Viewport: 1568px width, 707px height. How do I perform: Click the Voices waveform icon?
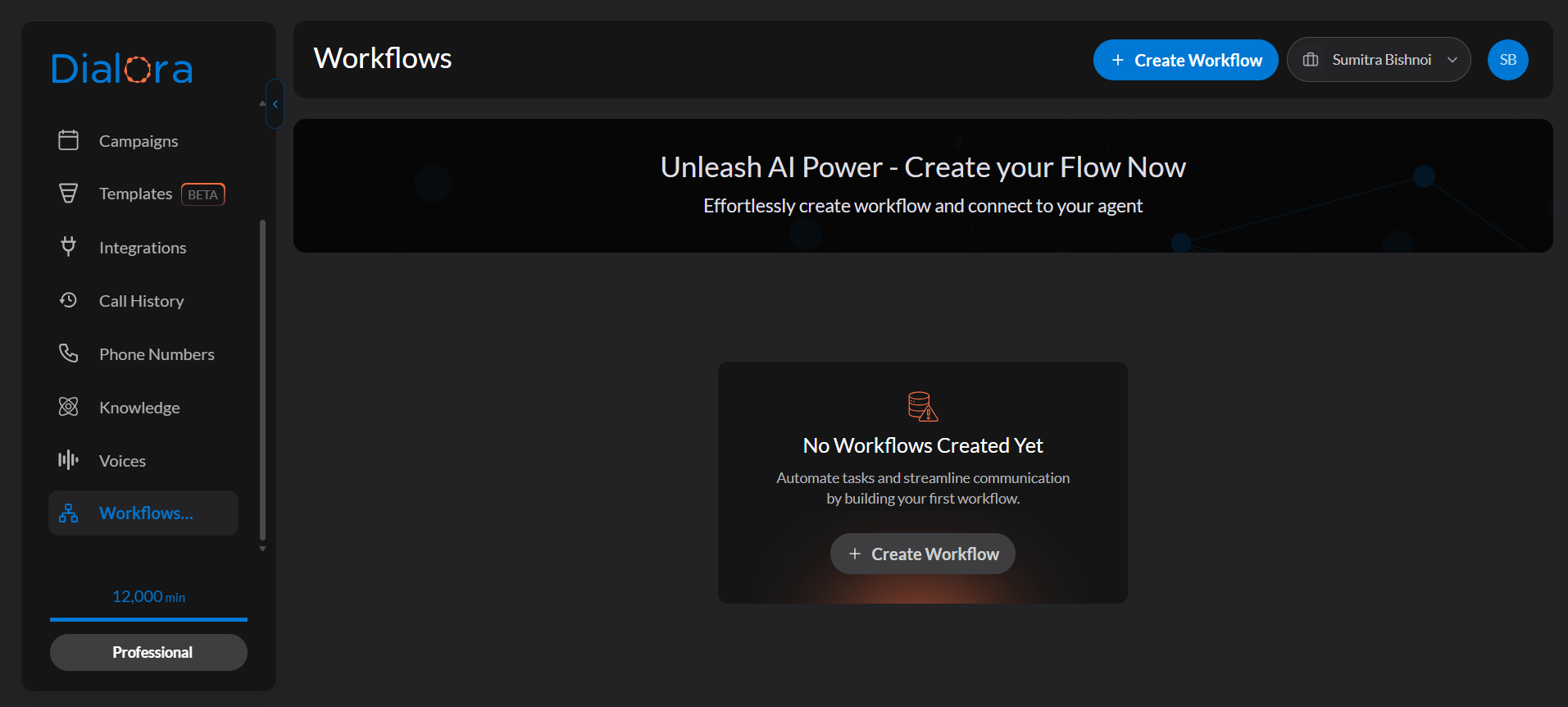[x=69, y=460]
